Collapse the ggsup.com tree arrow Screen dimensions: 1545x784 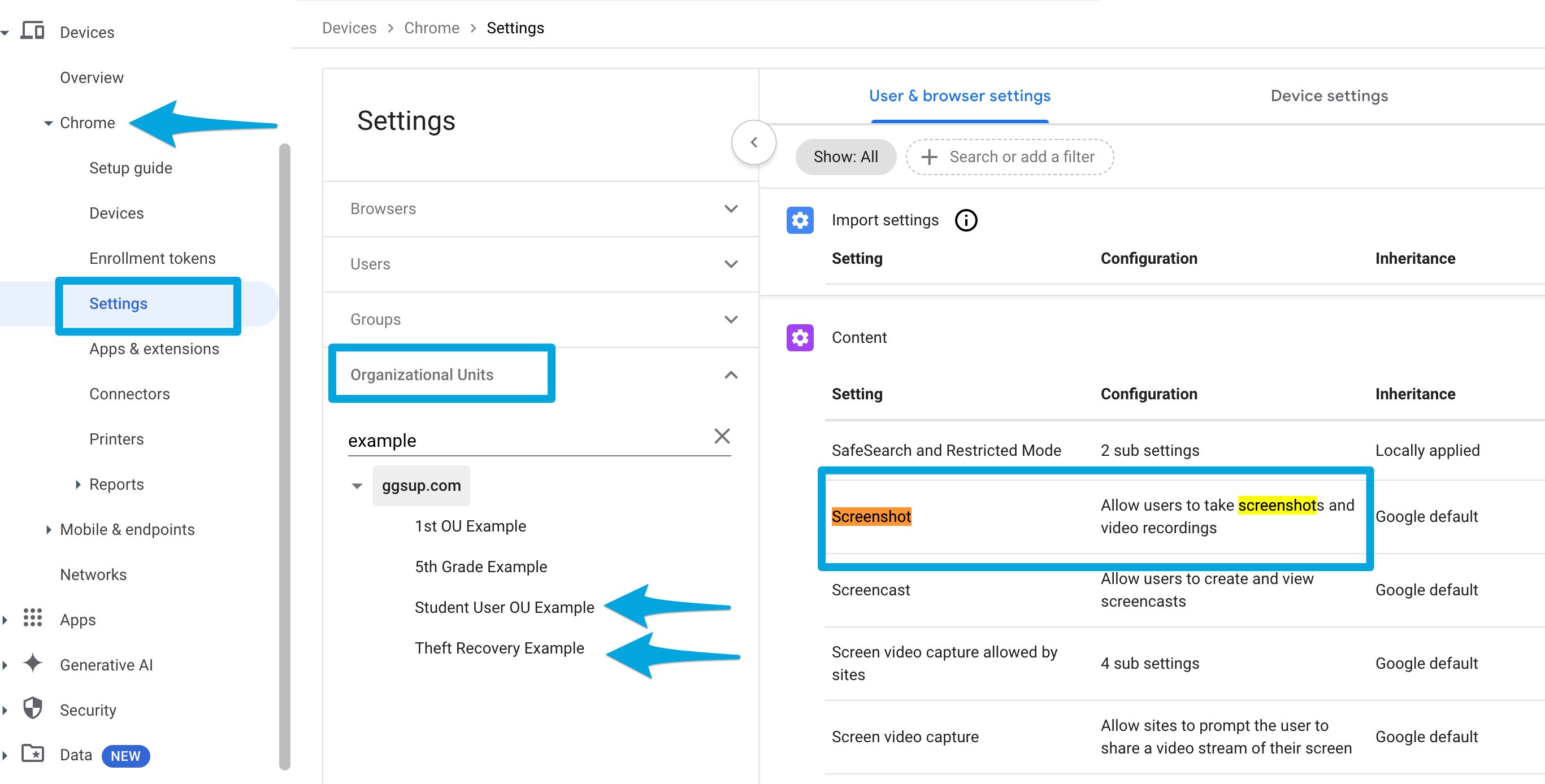[x=357, y=486]
